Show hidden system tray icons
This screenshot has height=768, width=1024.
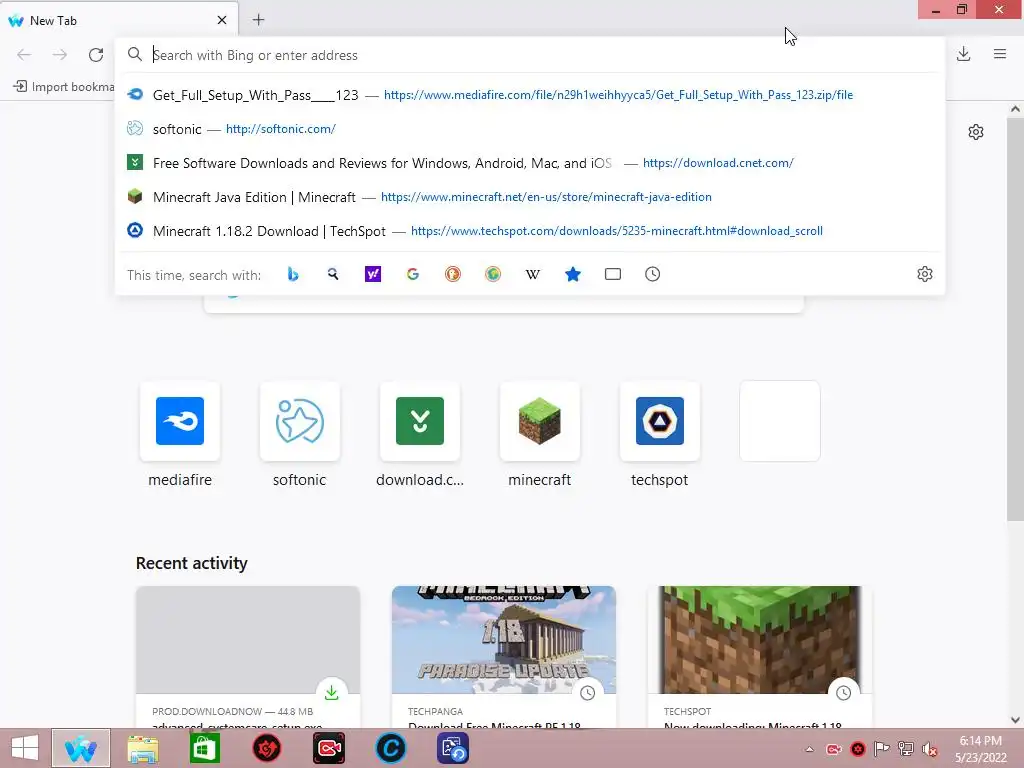809,749
